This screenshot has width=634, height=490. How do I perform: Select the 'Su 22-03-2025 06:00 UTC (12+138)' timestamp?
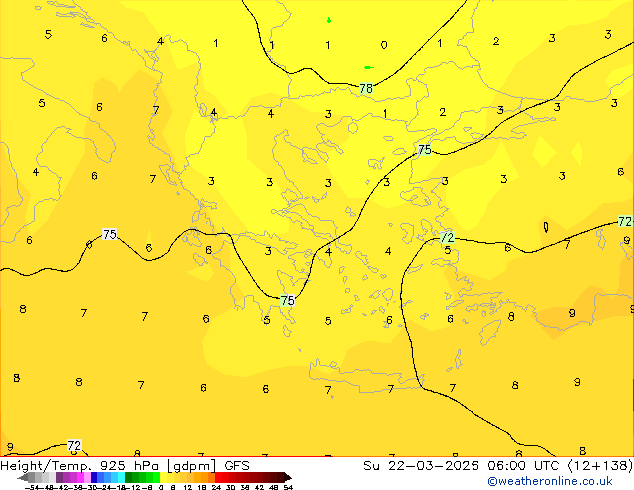[498, 465]
